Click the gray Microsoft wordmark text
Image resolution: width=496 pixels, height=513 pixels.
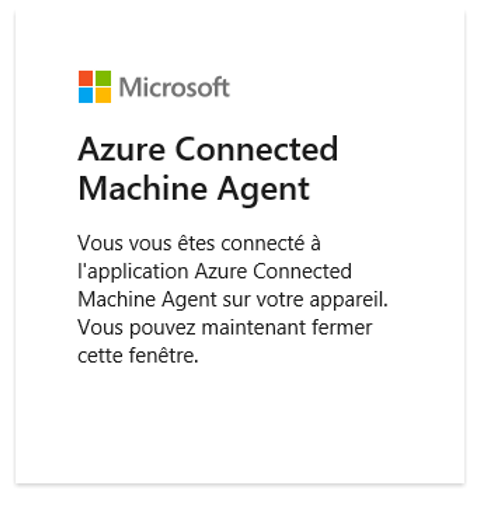(174, 87)
